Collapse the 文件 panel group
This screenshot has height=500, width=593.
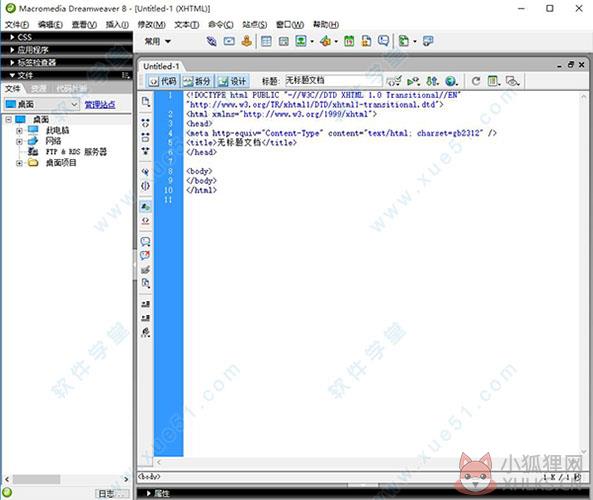[x=12, y=75]
